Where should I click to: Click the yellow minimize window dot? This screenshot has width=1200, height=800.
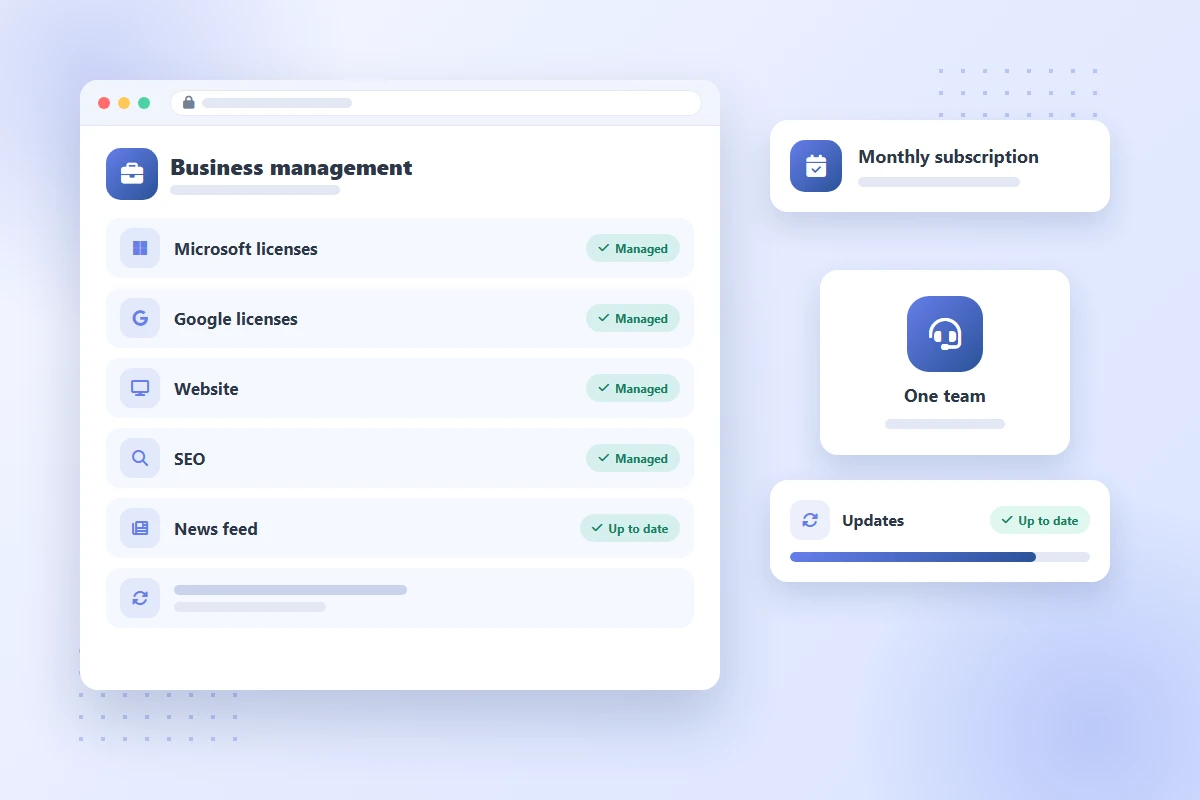[124, 103]
